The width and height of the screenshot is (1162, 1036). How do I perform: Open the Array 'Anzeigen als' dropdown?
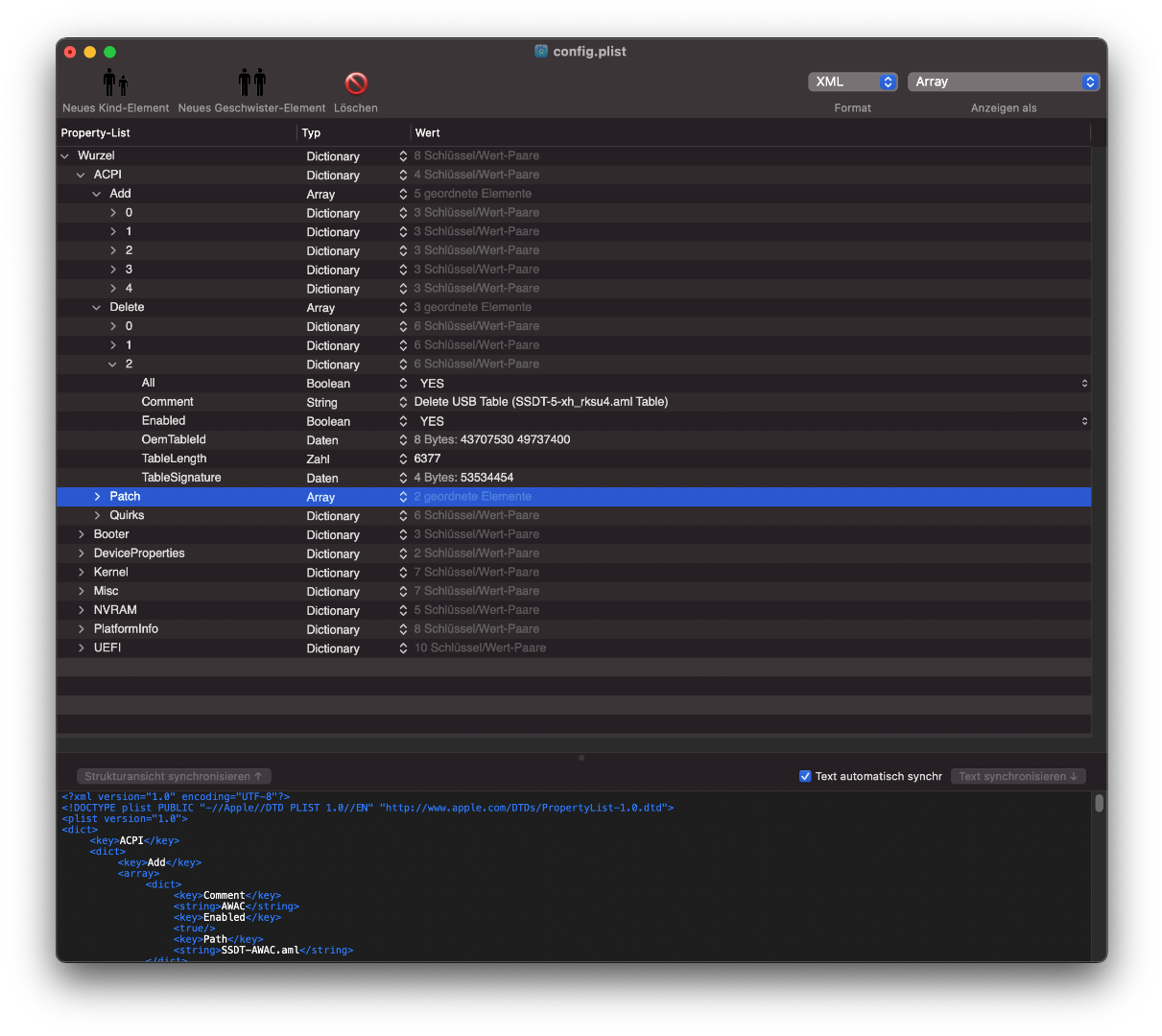coord(1003,82)
